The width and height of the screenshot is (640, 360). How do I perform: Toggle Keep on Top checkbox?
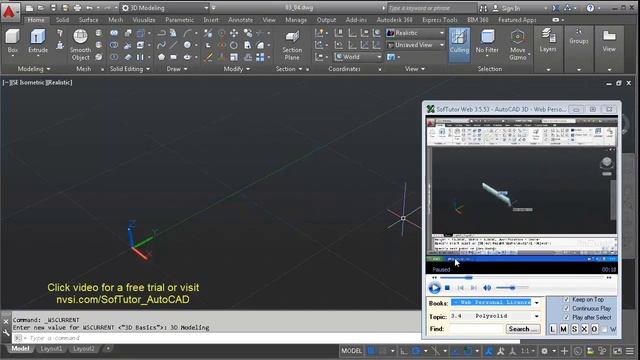point(567,299)
